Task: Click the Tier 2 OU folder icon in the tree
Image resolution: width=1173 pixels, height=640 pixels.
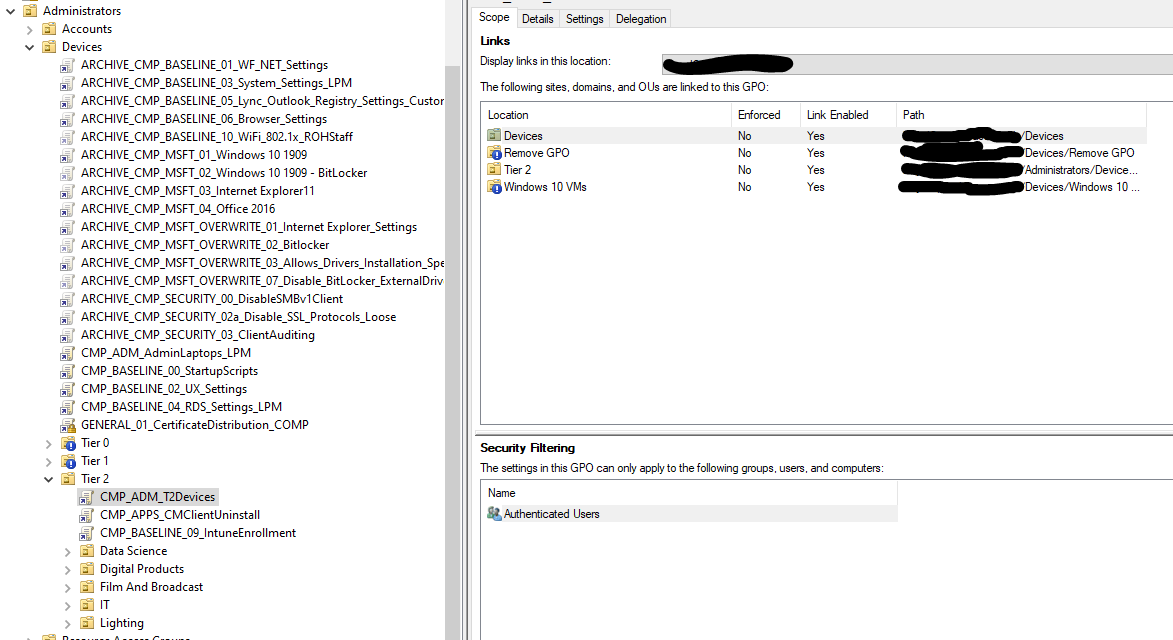Action: tap(68, 479)
